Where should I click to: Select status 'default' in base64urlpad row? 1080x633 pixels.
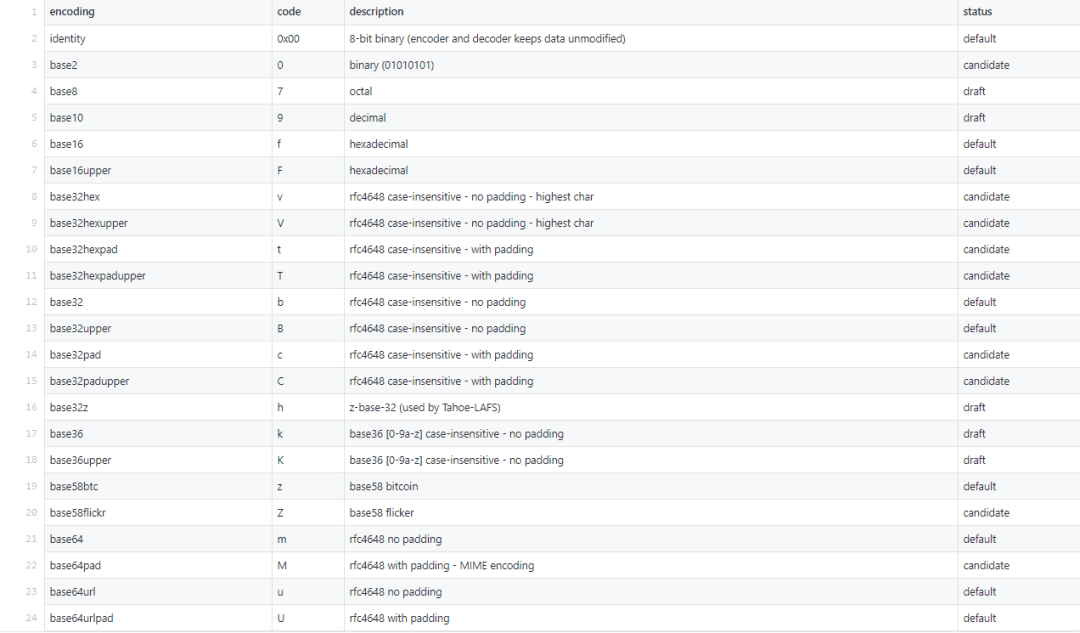coord(979,618)
